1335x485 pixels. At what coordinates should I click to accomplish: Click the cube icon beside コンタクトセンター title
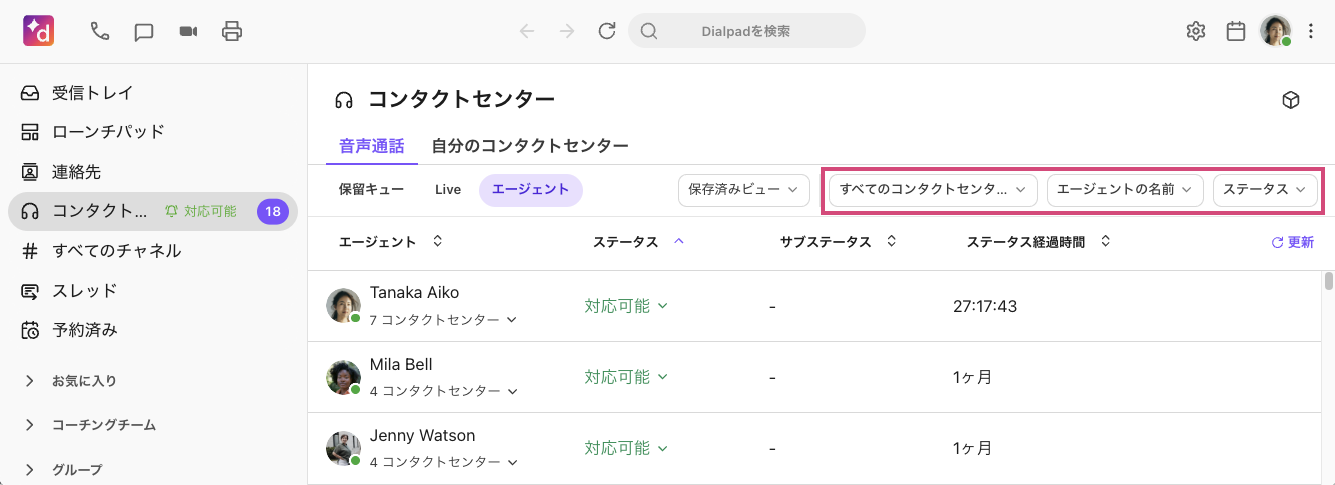tap(1291, 100)
